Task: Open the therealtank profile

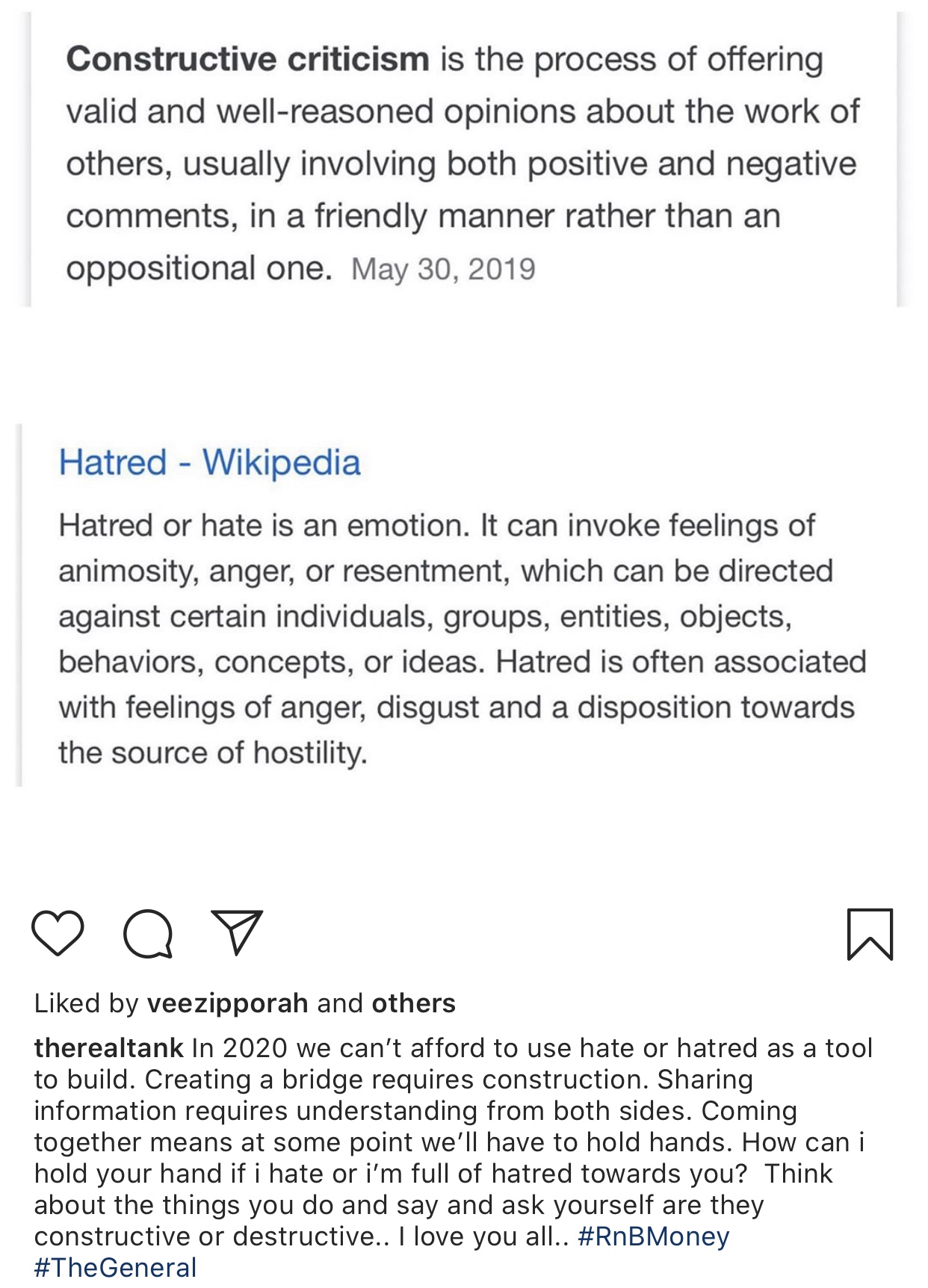Action: (x=109, y=1047)
